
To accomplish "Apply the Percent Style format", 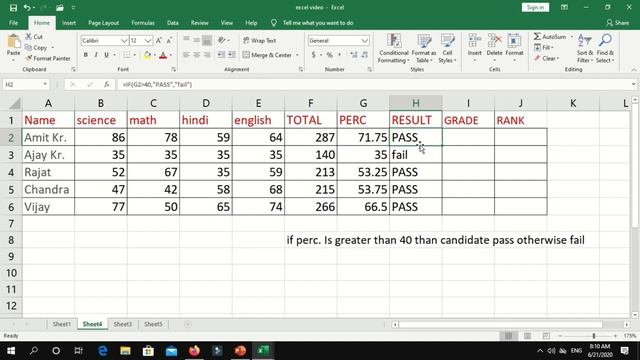I will tap(329, 55).
